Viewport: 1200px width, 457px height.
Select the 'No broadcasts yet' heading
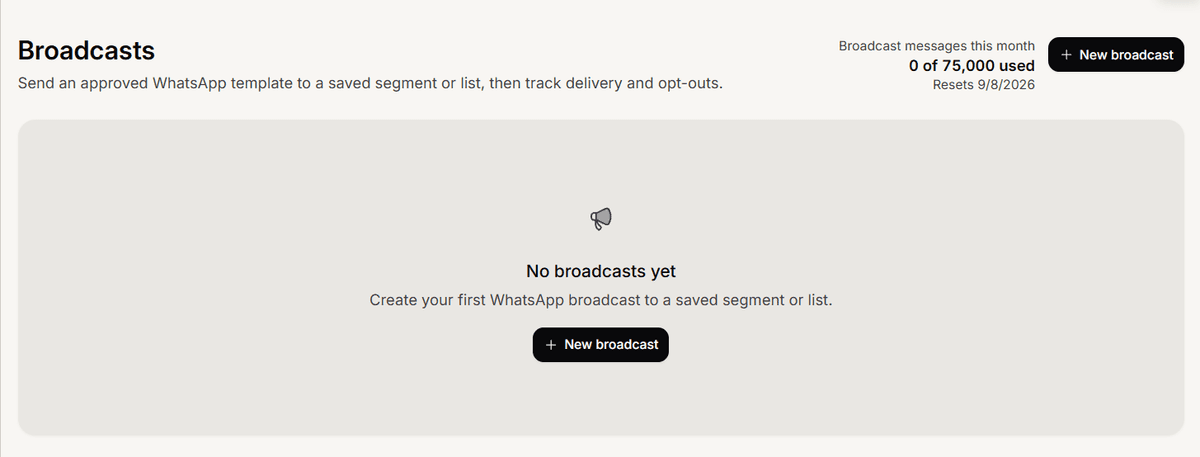point(601,271)
